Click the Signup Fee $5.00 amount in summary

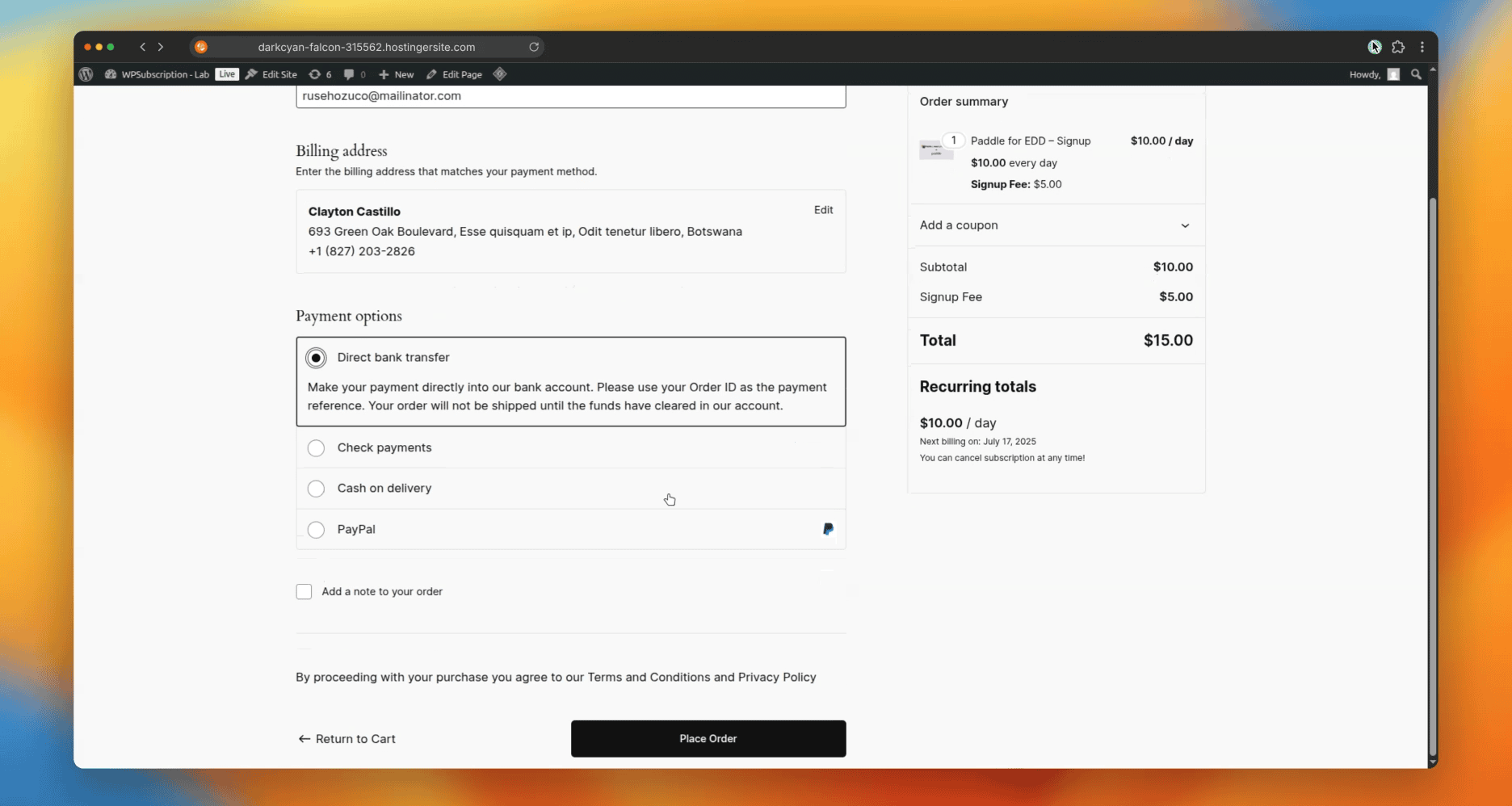click(1176, 296)
